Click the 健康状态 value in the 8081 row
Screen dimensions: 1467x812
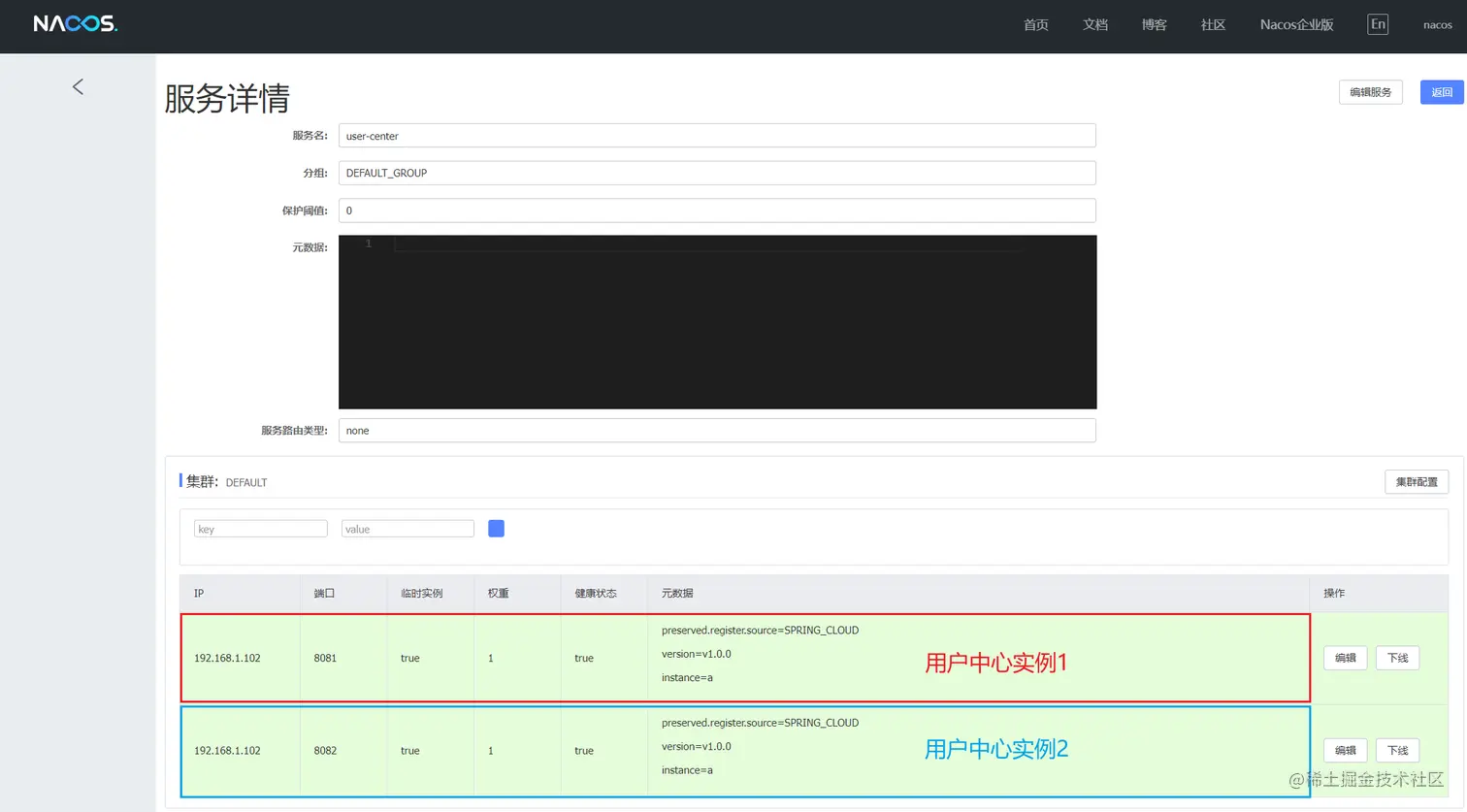[x=584, y=658]
